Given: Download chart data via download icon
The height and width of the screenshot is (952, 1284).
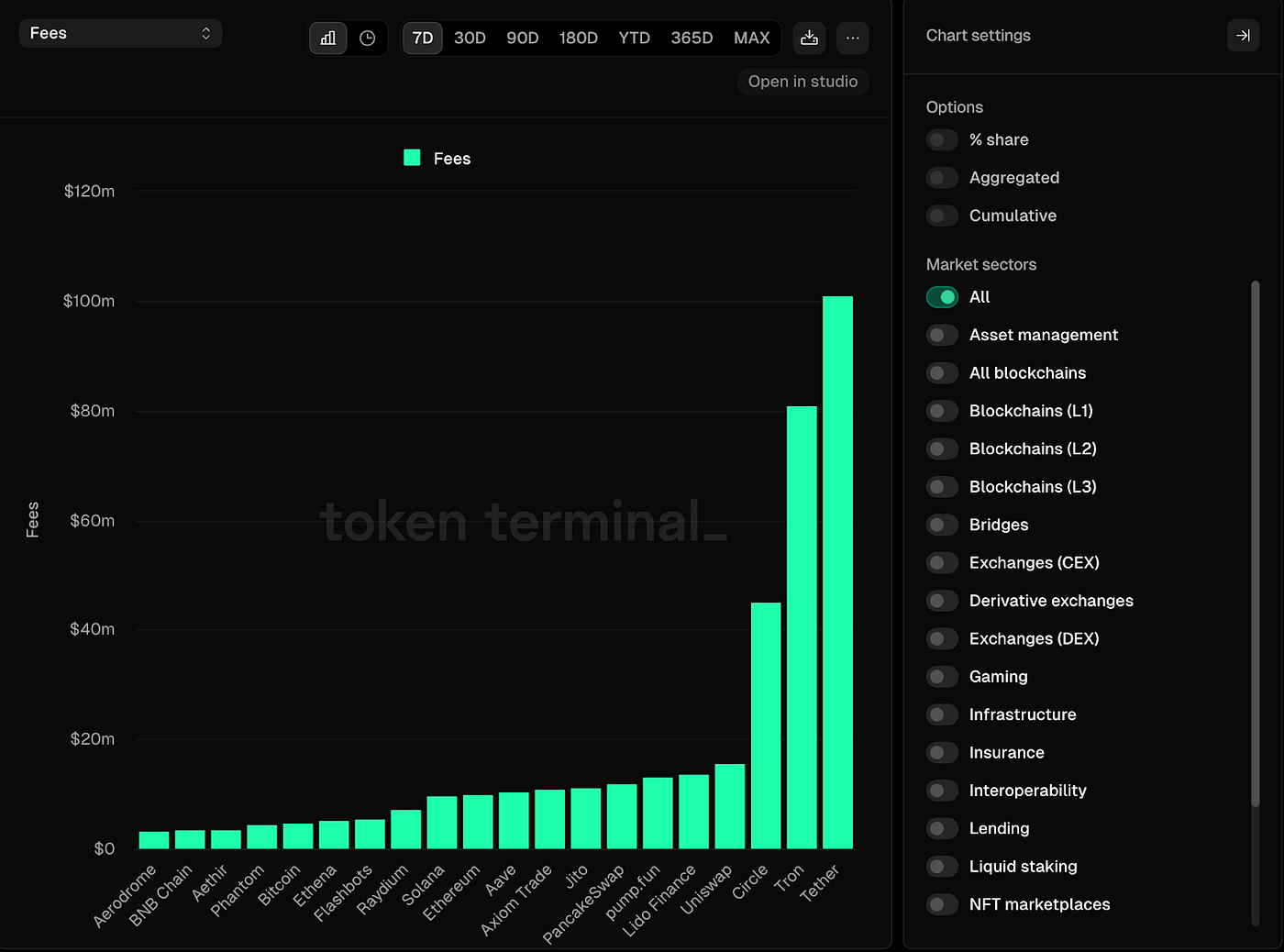Looking at the screenshot, I should (x=809, y=38).
